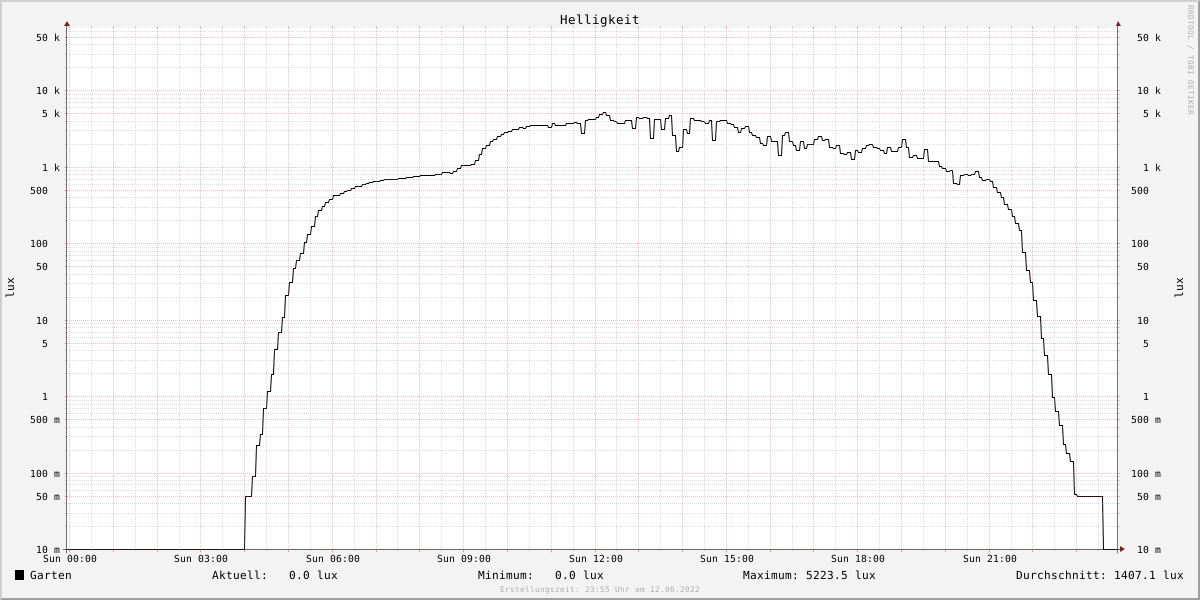Click the left axis 50 k label
Image resolution: width=1200 pixels, height=600 pixels.
(x=48, y=38)
